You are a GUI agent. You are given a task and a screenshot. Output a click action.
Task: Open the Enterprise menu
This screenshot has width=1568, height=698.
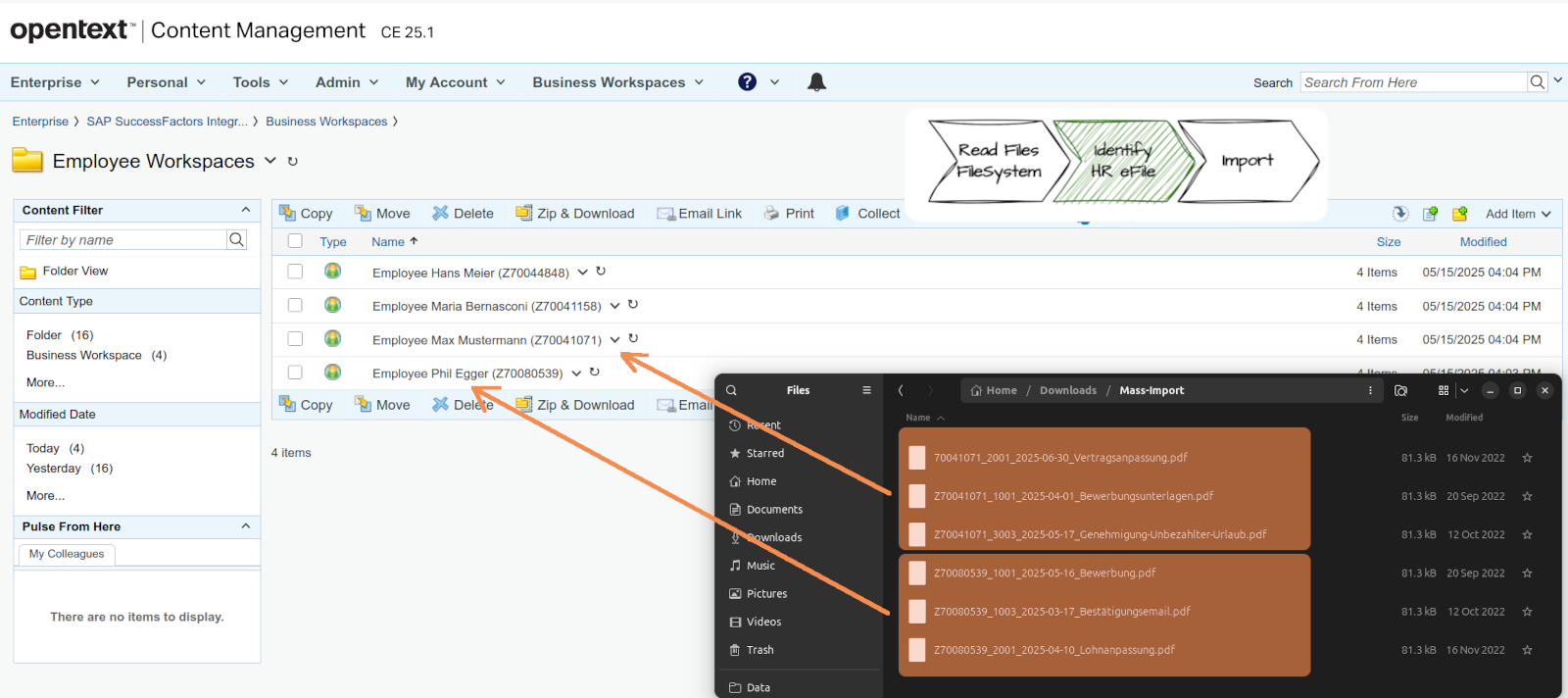coord(55,82)
